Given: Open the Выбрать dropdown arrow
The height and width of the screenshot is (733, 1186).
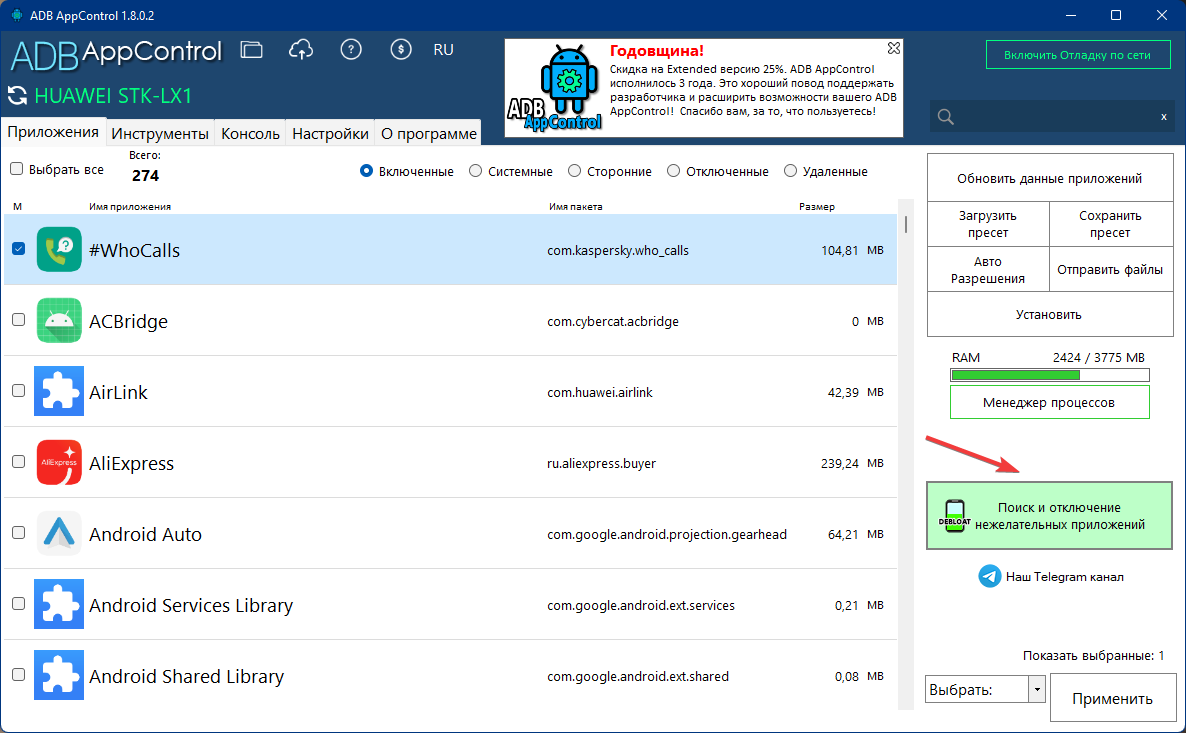Looking at the screenshot, I should 1037,689.
